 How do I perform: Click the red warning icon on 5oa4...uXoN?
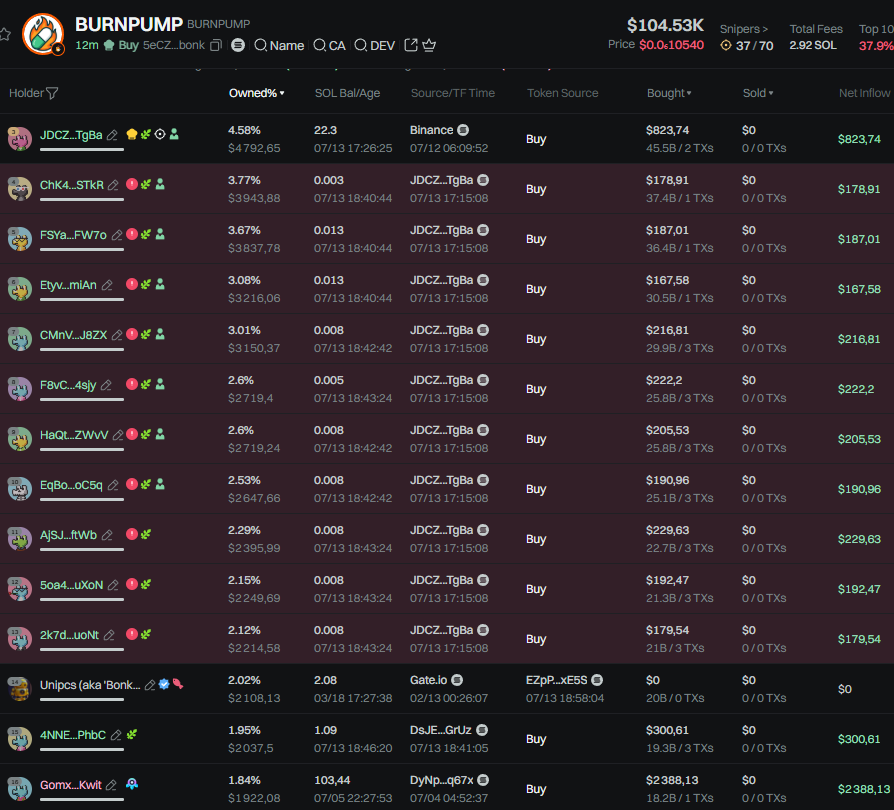132,584
